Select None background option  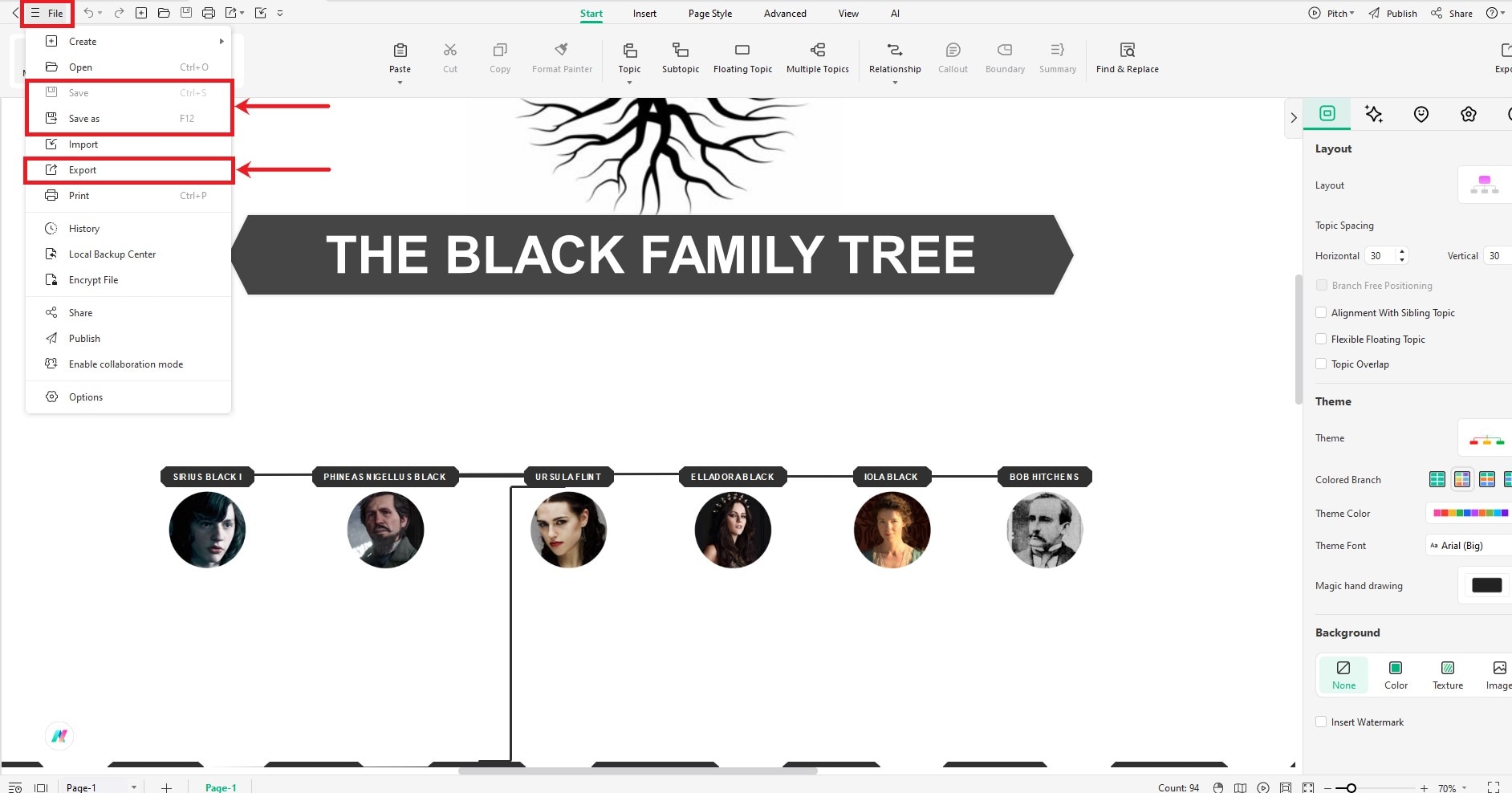click(x=1343, y=675)
